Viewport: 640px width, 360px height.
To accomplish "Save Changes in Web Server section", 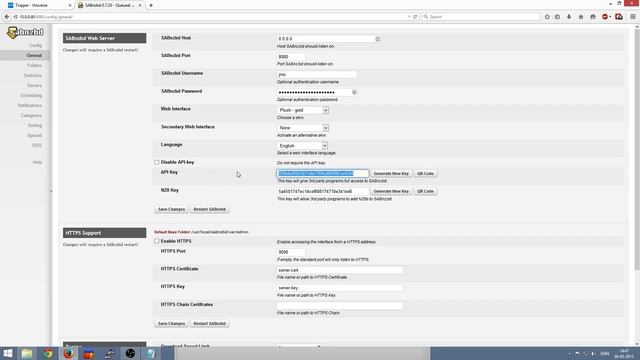I will click(171, 209).
